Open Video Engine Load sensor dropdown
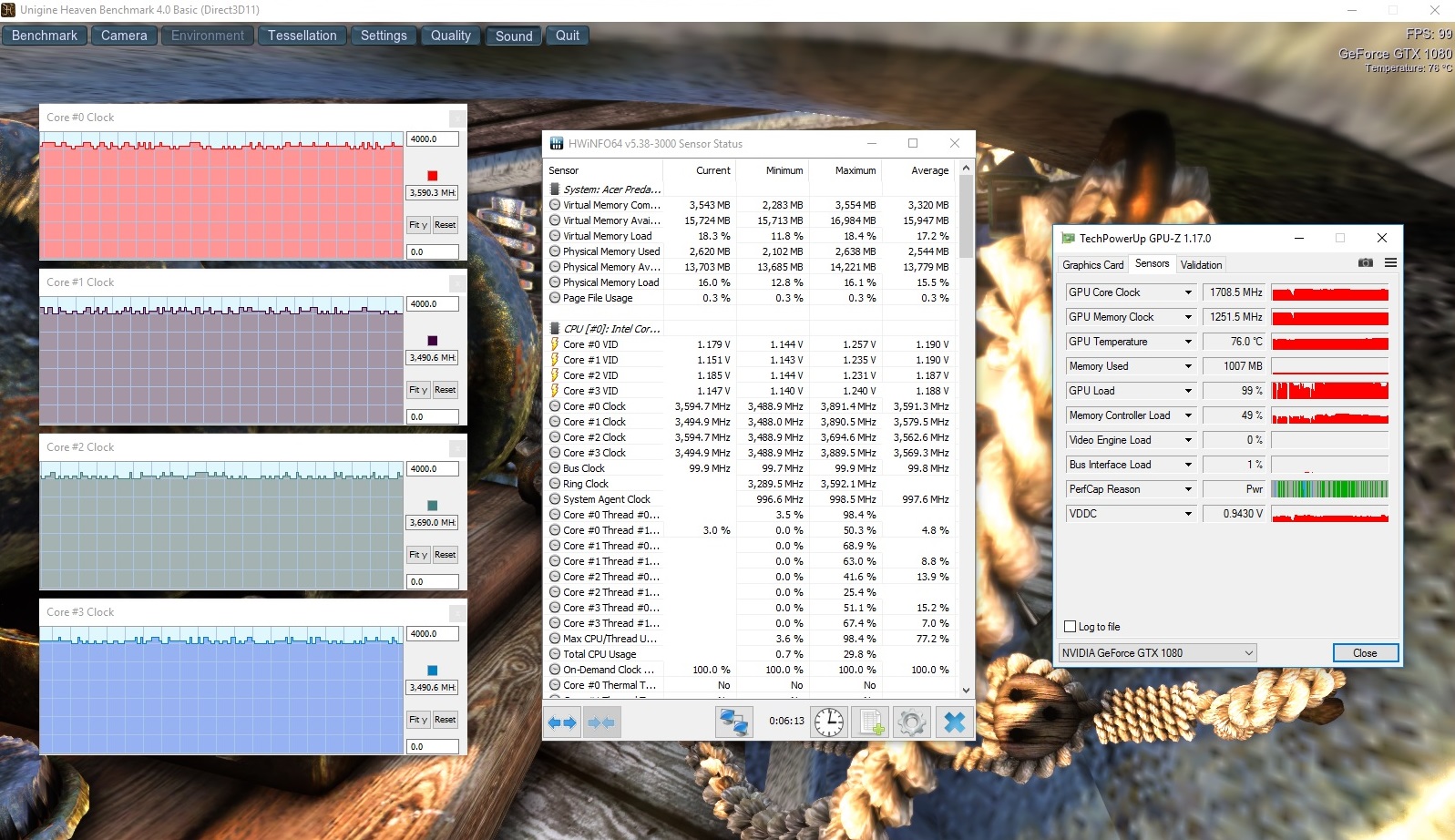This screenshot has height=840, width=1455. [x=1188, y=440]
